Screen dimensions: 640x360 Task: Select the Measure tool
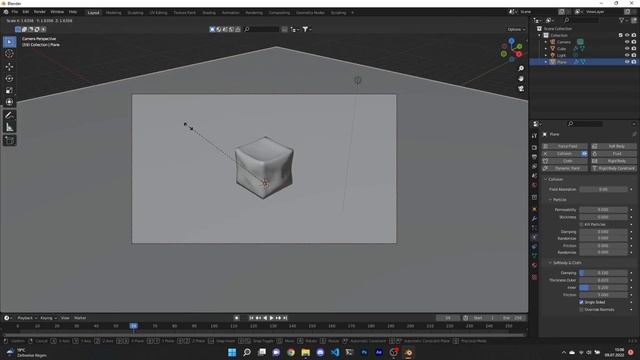tap(9, 127)
